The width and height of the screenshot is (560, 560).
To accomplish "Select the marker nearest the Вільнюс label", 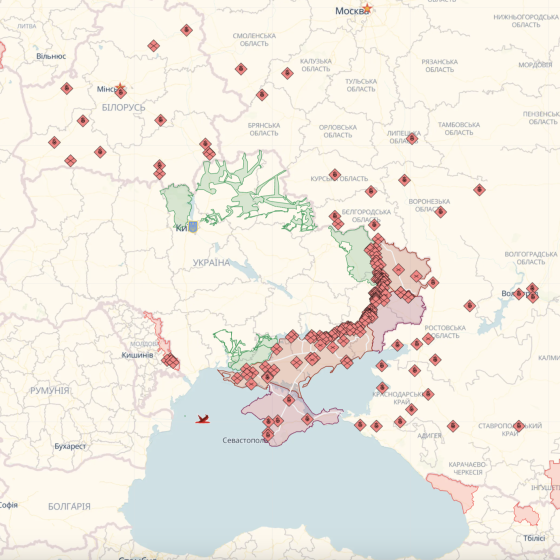I will (66, 88).
